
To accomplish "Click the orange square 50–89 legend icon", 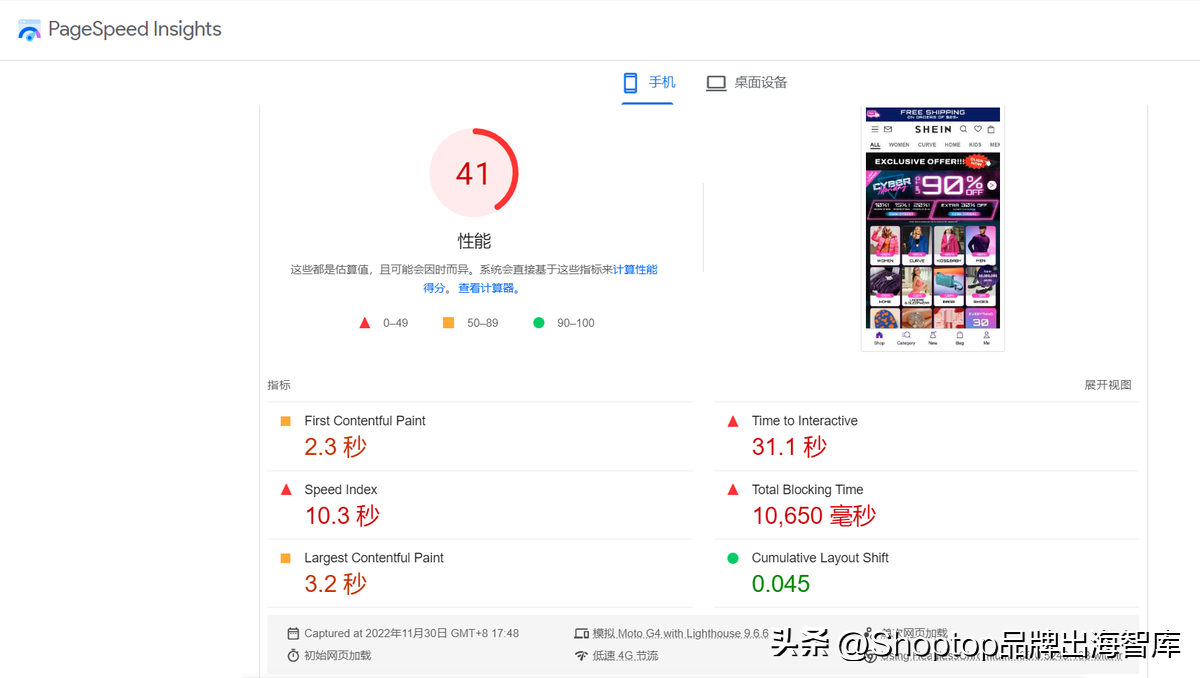I will (x=448, y=323).
